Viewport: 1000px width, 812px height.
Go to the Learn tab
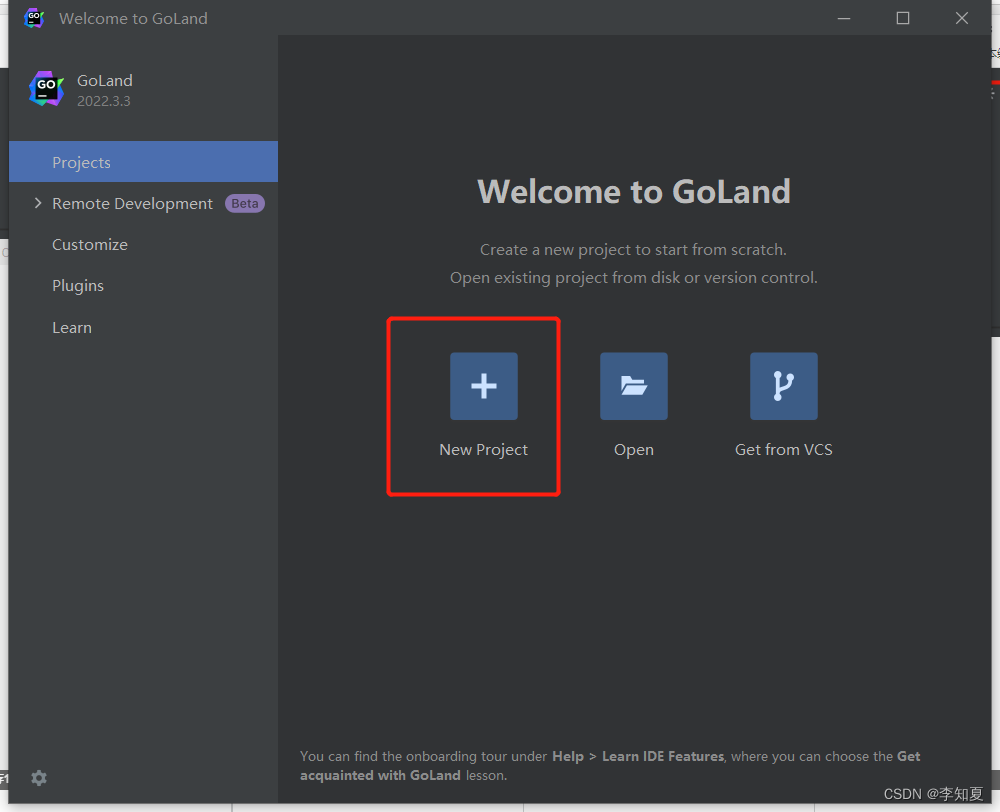(x=143, y=327)
